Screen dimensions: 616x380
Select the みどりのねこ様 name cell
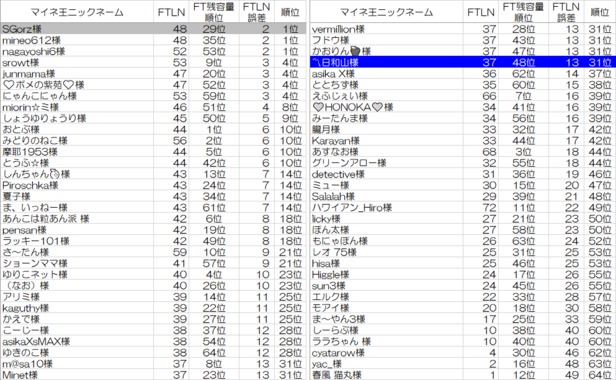point(77,140)
